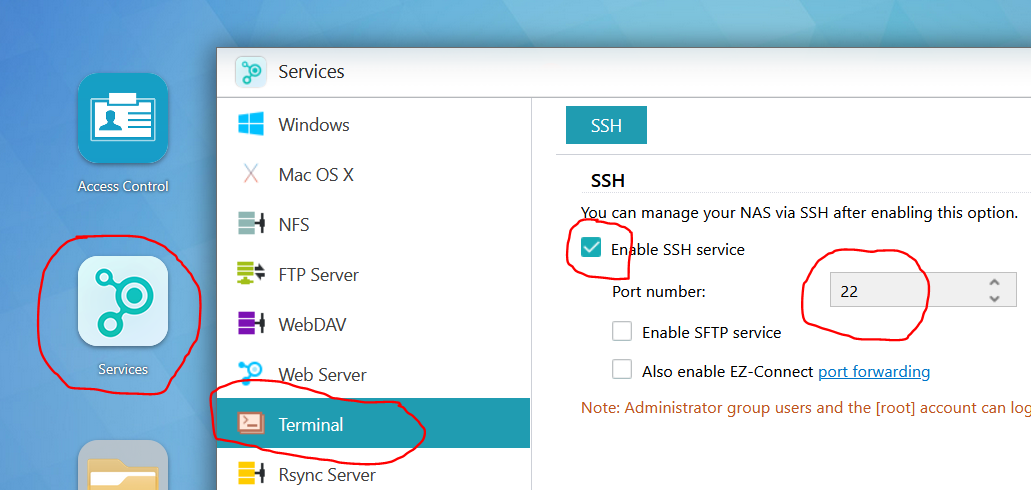Screen dimensions: 1031x490
Task: Click the Mac OS X icon
Action: coord(250,175)
